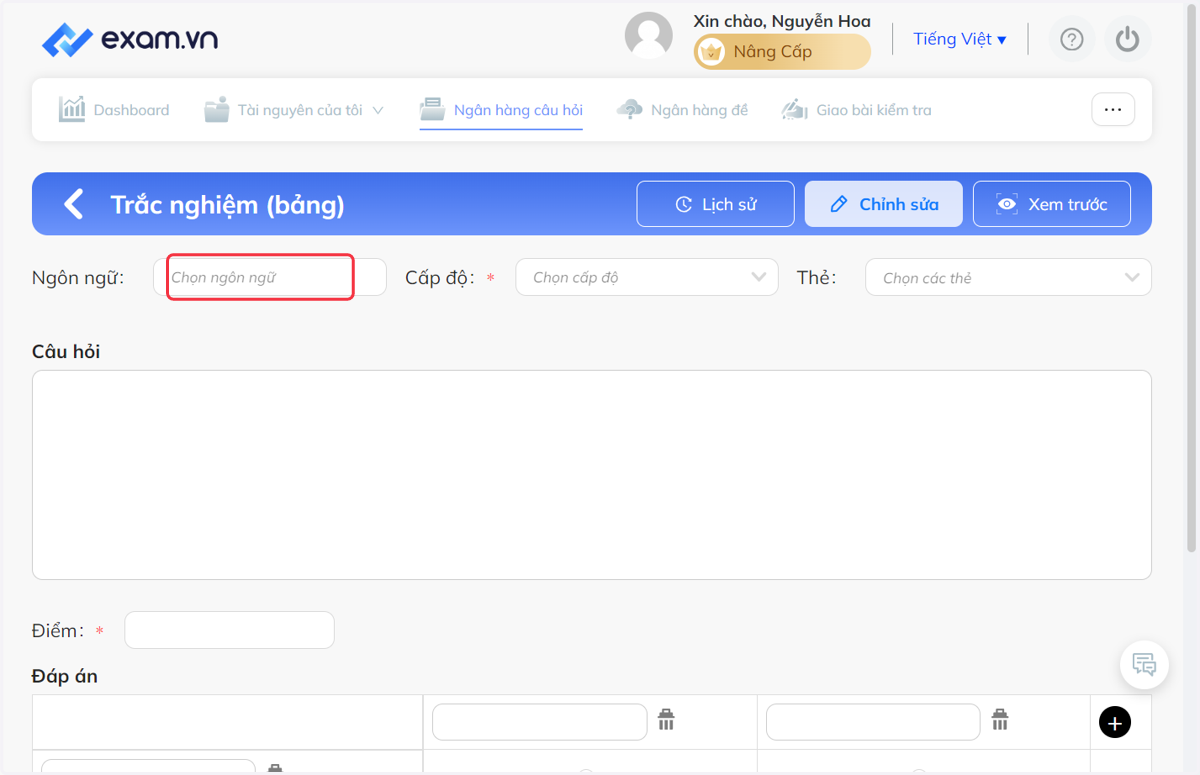Image resolution: width=1200 pixels, height=775 pixels.
Task: Click the Dashboard chart icon
Action: pos(72,109)
